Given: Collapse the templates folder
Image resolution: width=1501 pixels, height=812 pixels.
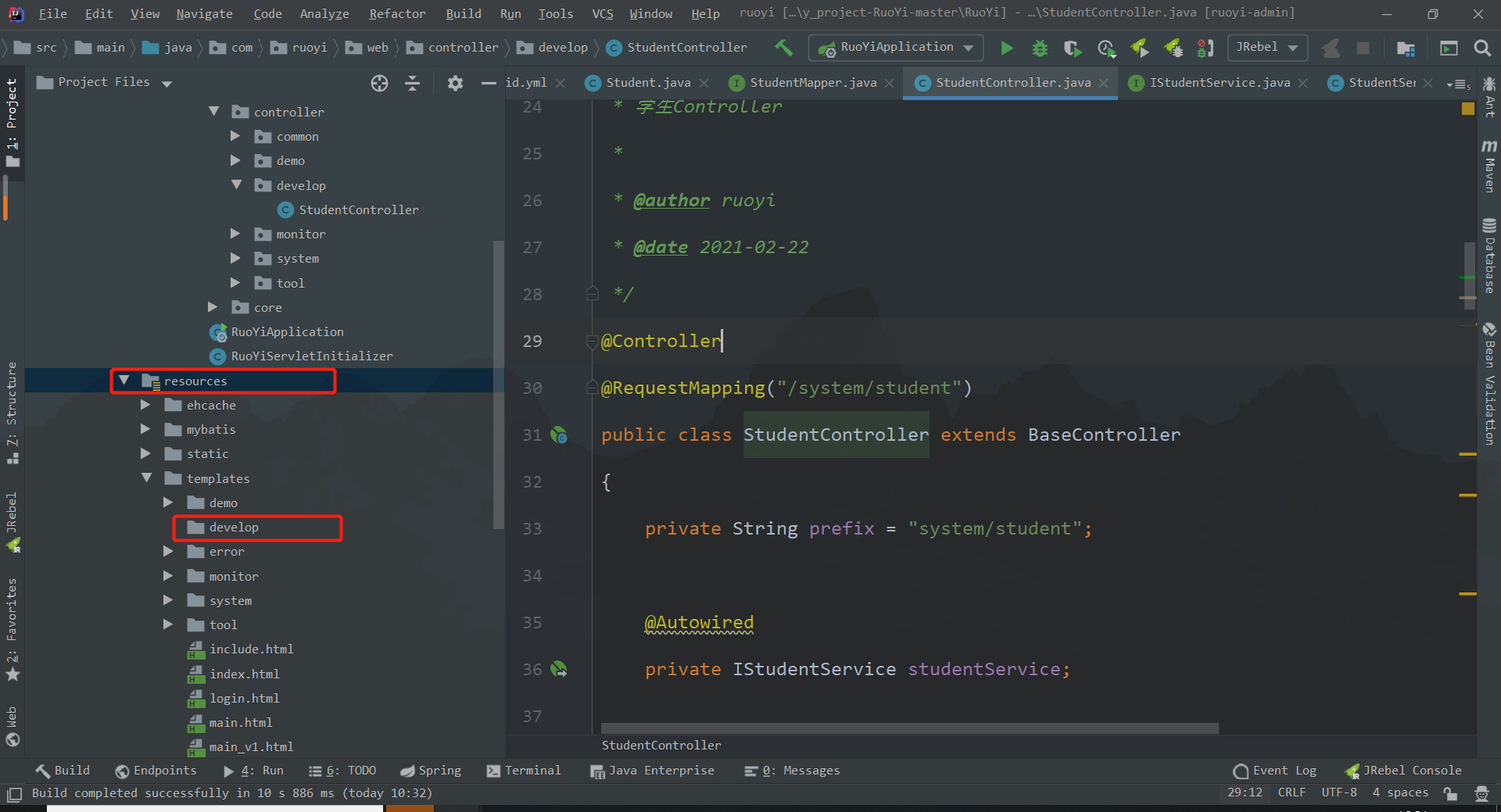Looking at the screenshot, I should coord(146,478).
